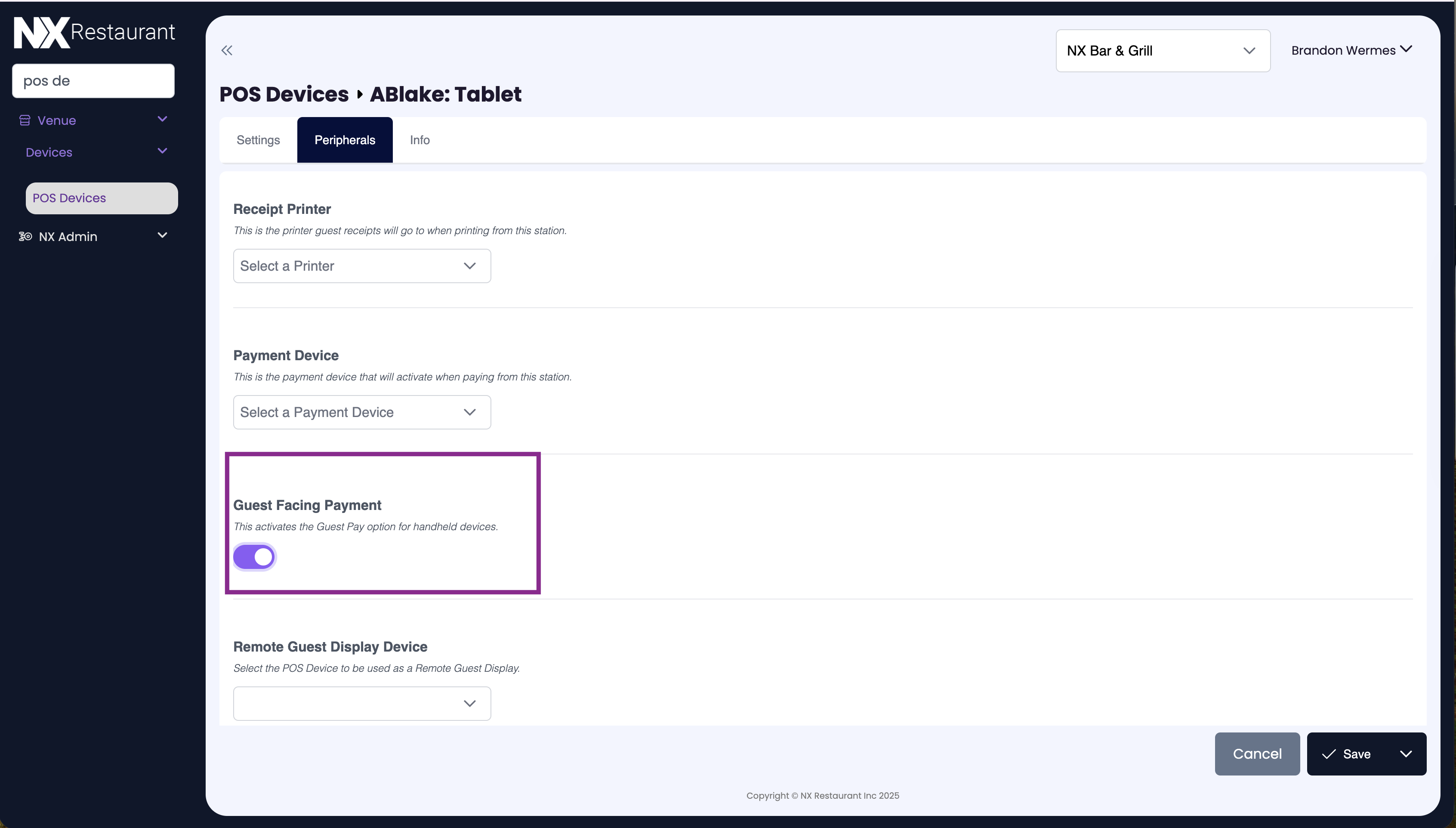1456x828 pixels.
Task: Open NX Bar & Grill venue selector
Action: 1162,51
